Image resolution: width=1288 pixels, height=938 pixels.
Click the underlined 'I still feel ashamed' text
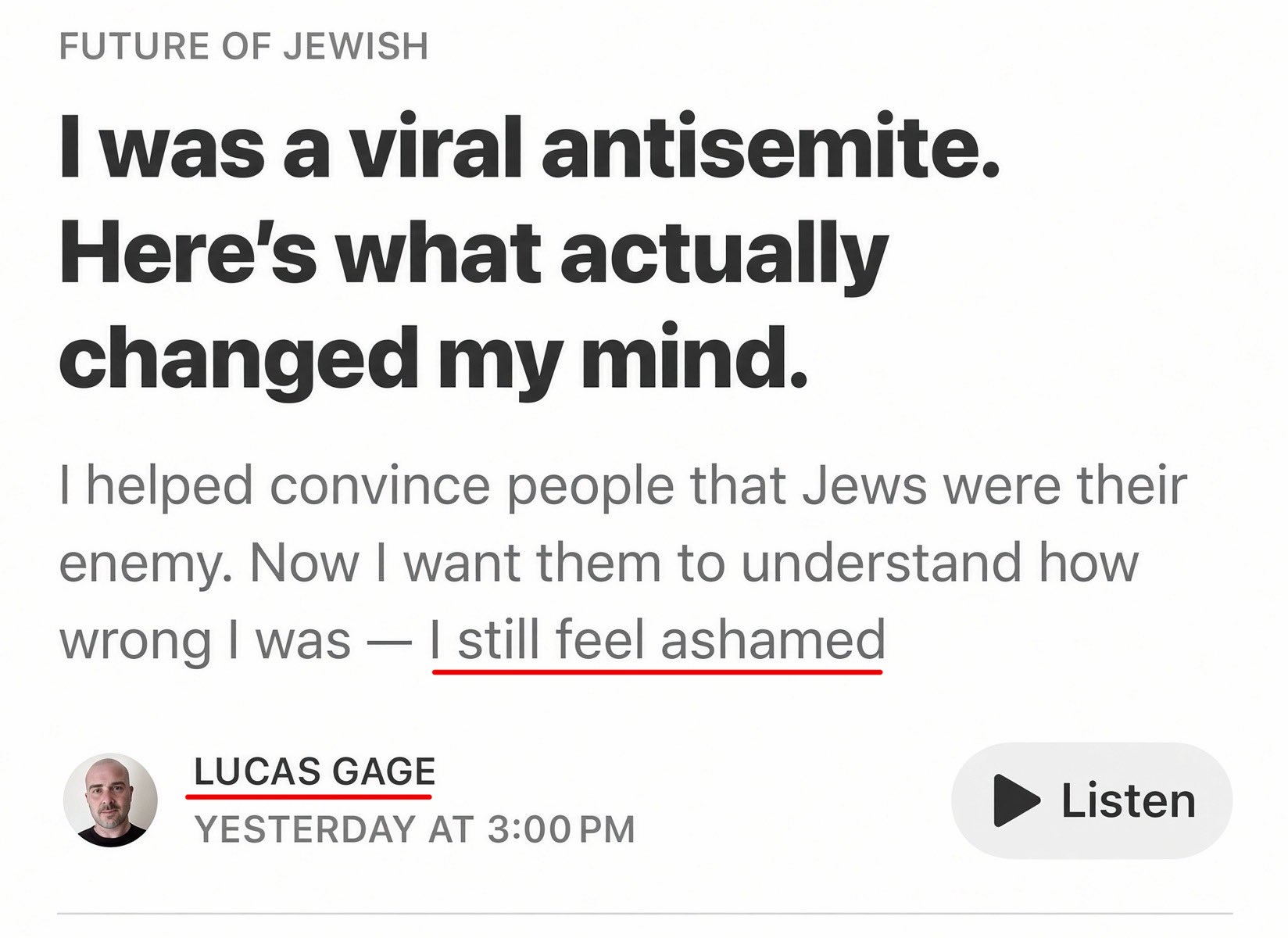(x=657, y=641)
